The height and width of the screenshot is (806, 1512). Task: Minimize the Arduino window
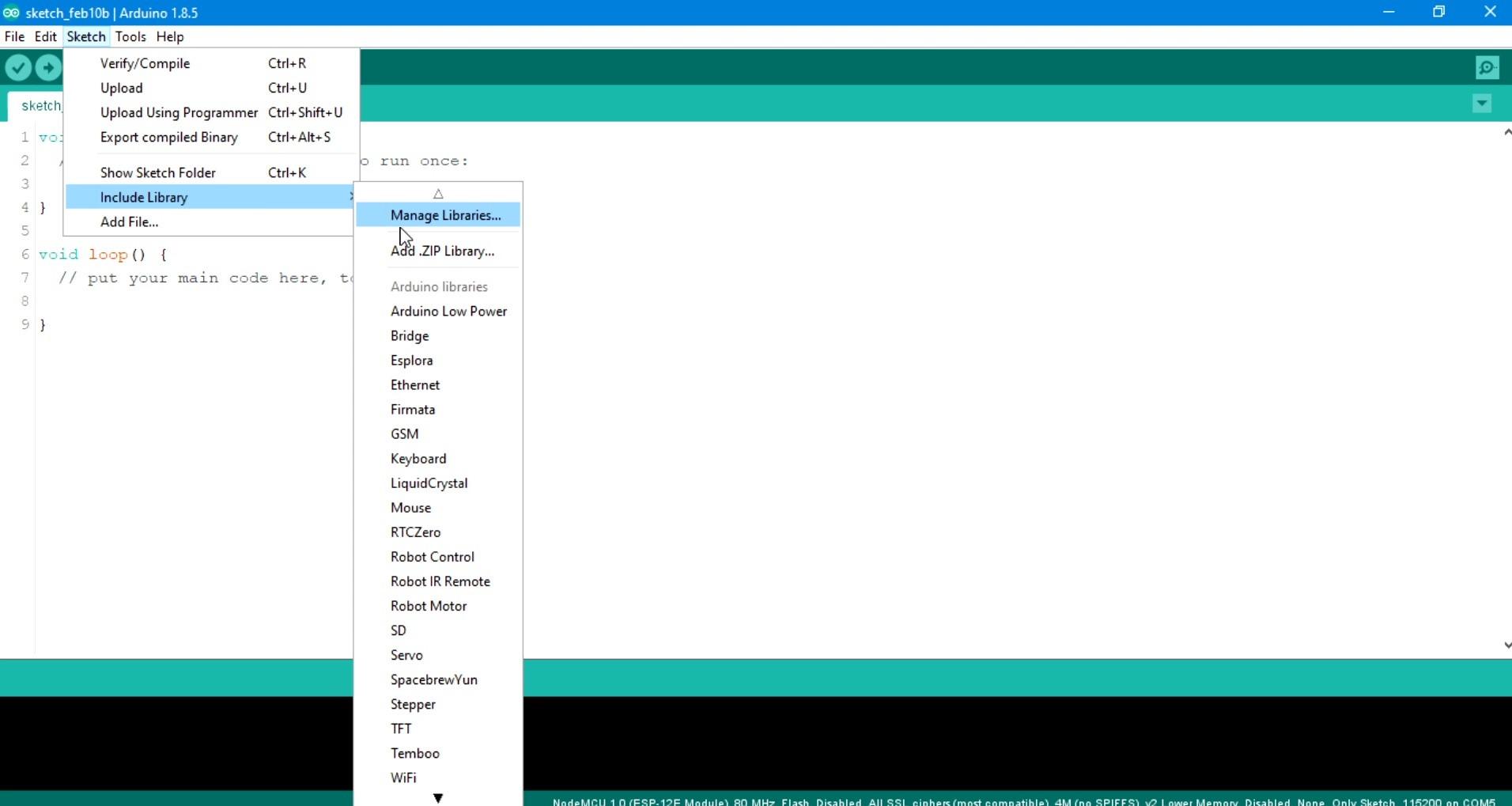(x=1389, y=13)
